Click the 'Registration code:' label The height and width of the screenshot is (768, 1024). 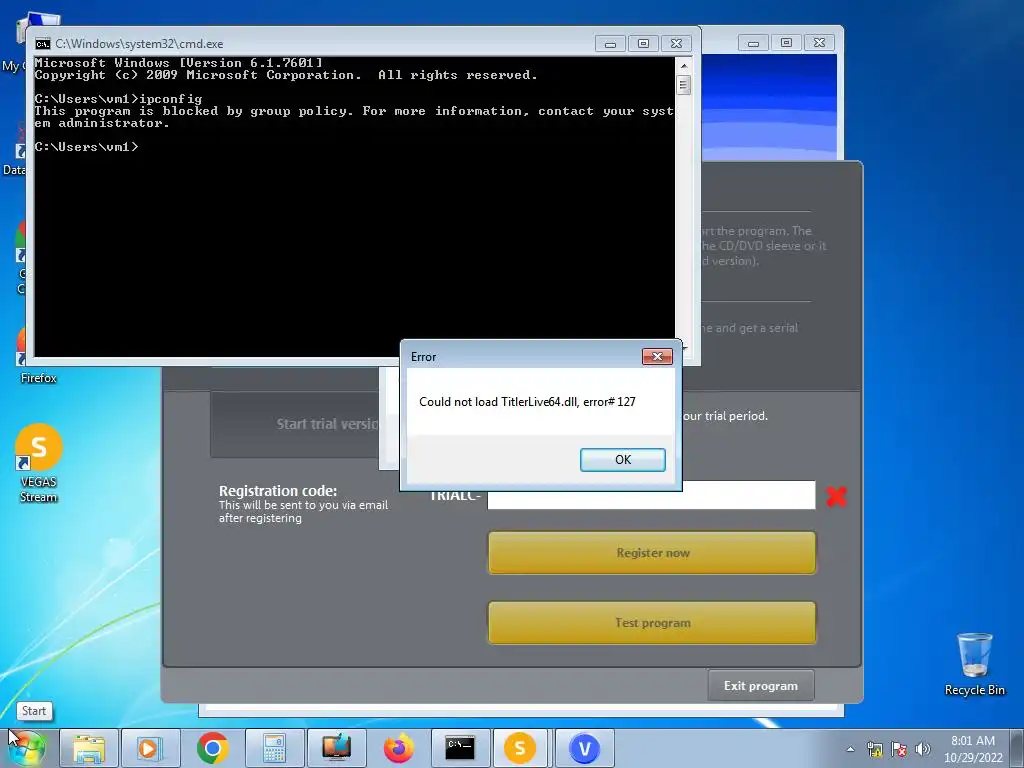point(278,491)
